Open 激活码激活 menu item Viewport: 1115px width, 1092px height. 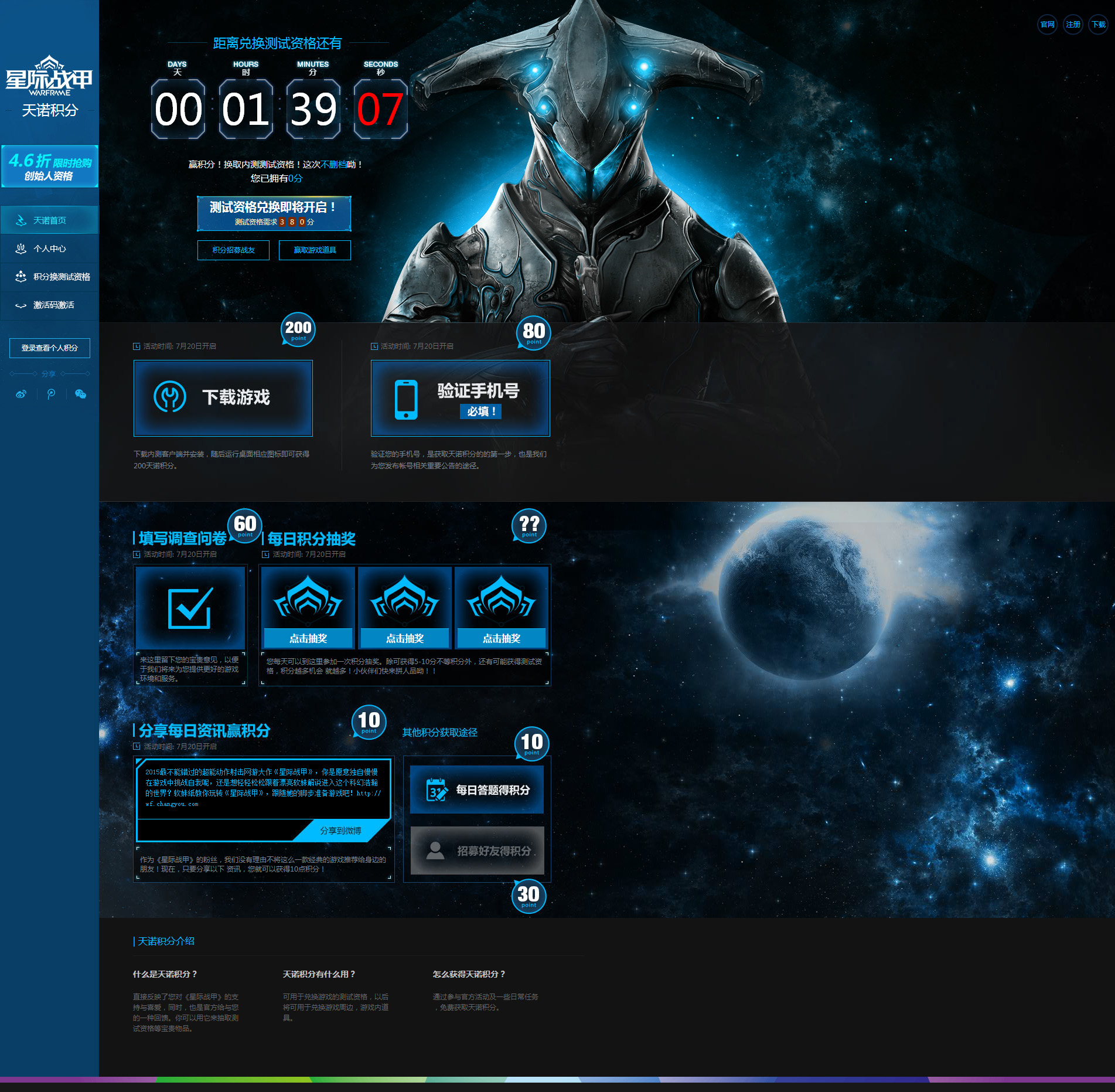pyautogui.click(x=49, y=305)
